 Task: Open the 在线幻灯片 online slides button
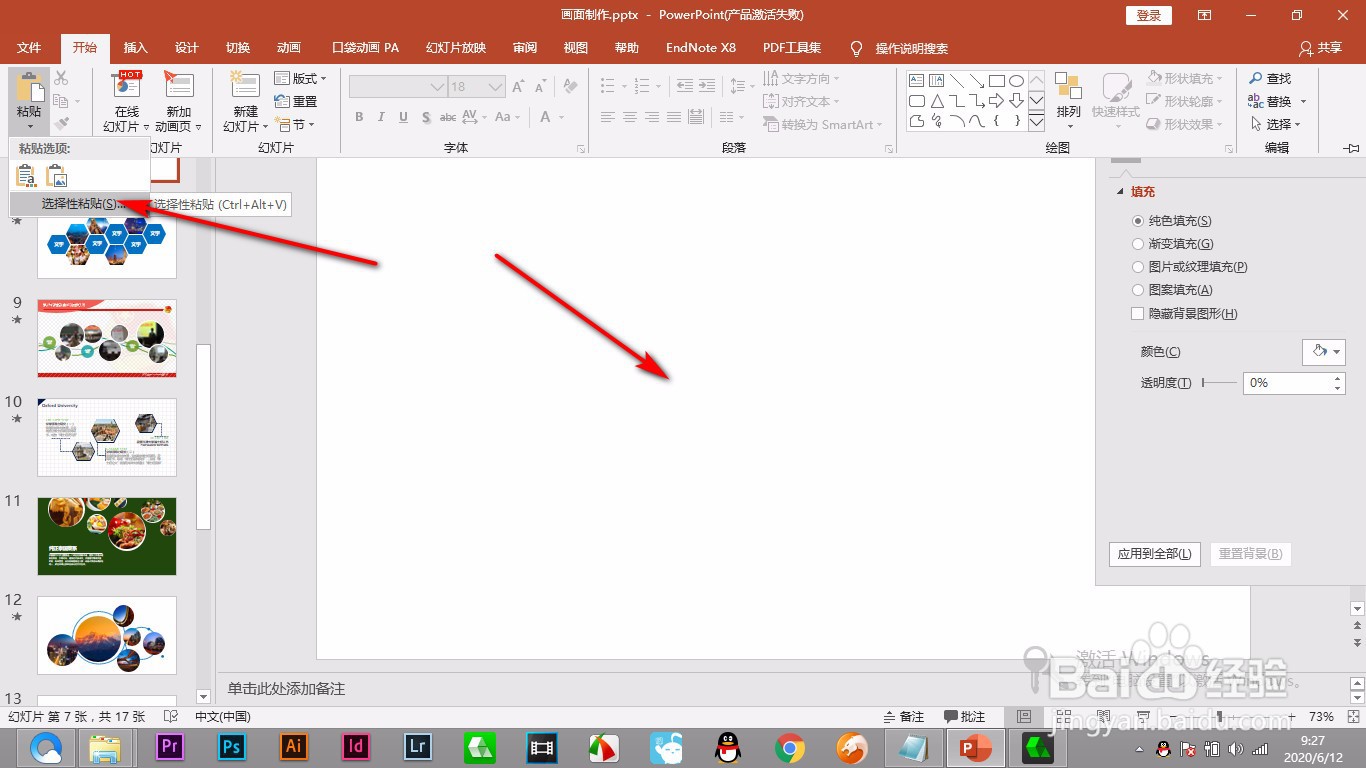(x=127, y=102)
